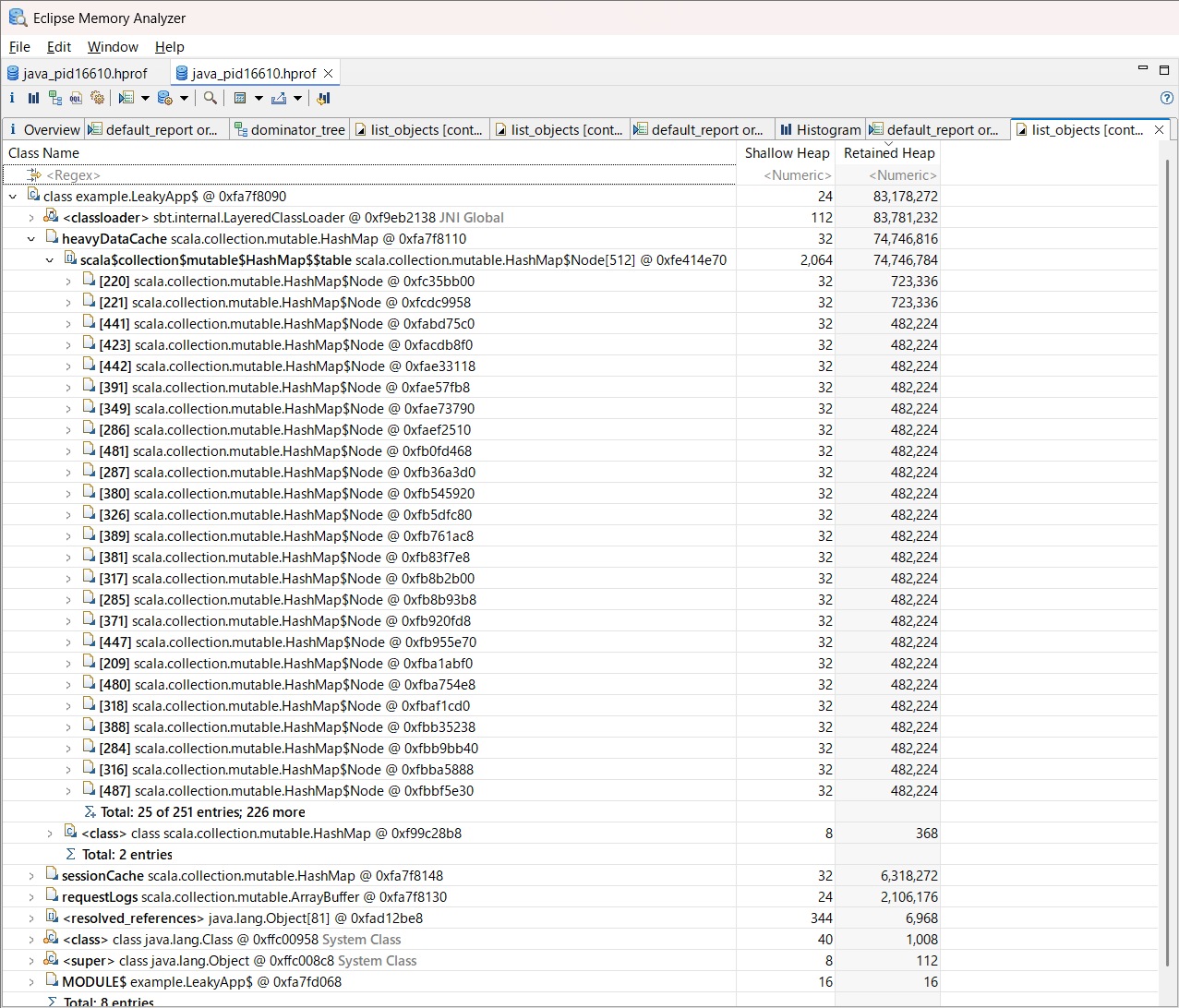Open the export arrow dropdown
The width and height of the screenshot is (1179, 1008).
[x=297, y=98]
